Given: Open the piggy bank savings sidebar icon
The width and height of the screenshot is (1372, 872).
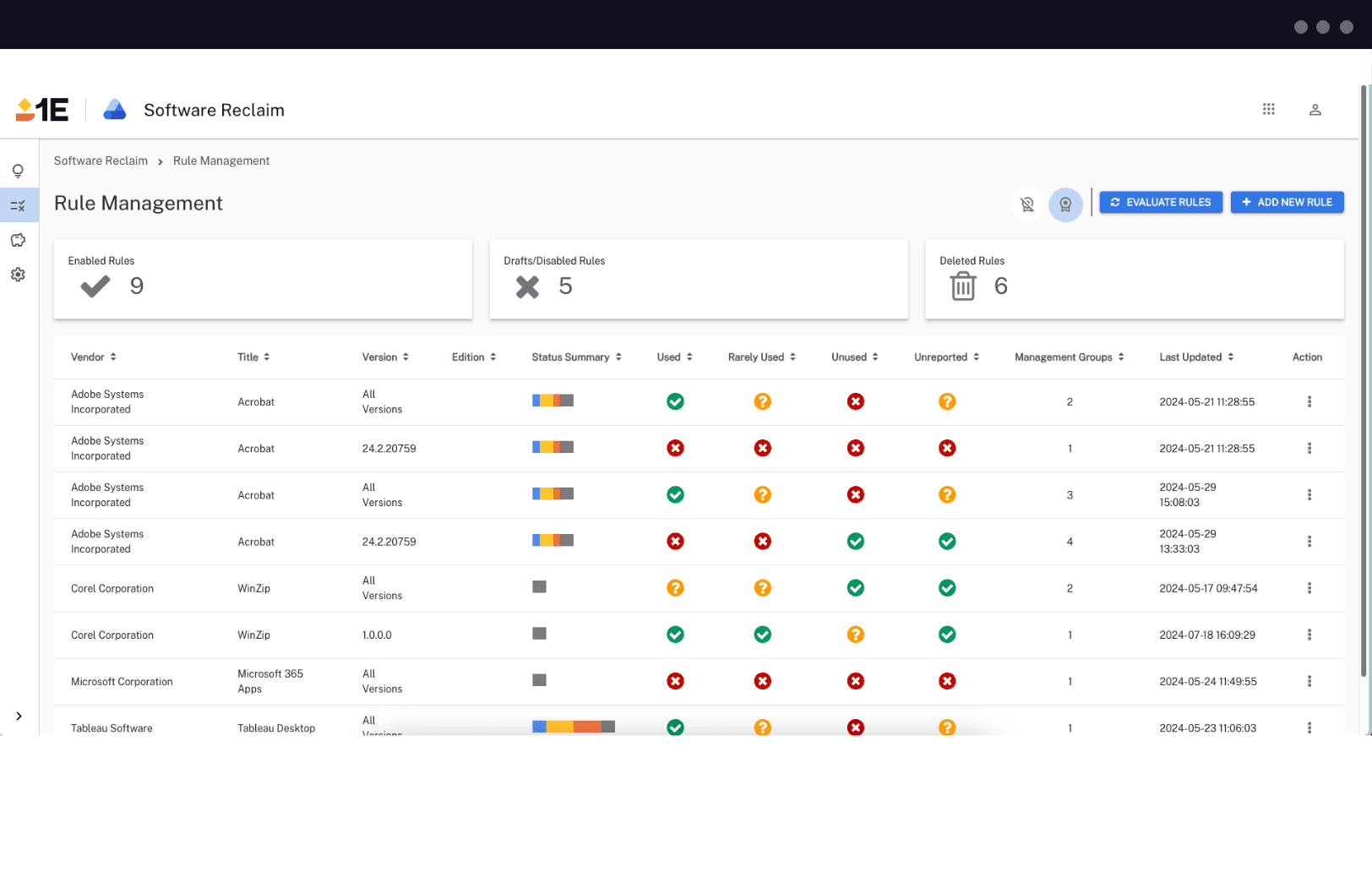Looking at the screenshot, I should 18,240.
